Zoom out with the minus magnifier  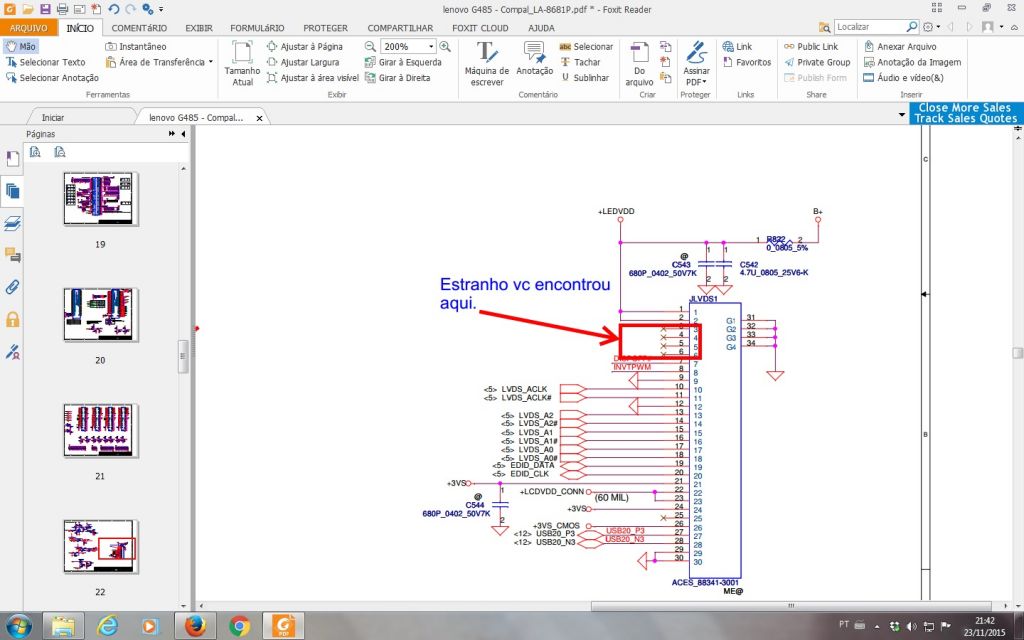(370, 46)
